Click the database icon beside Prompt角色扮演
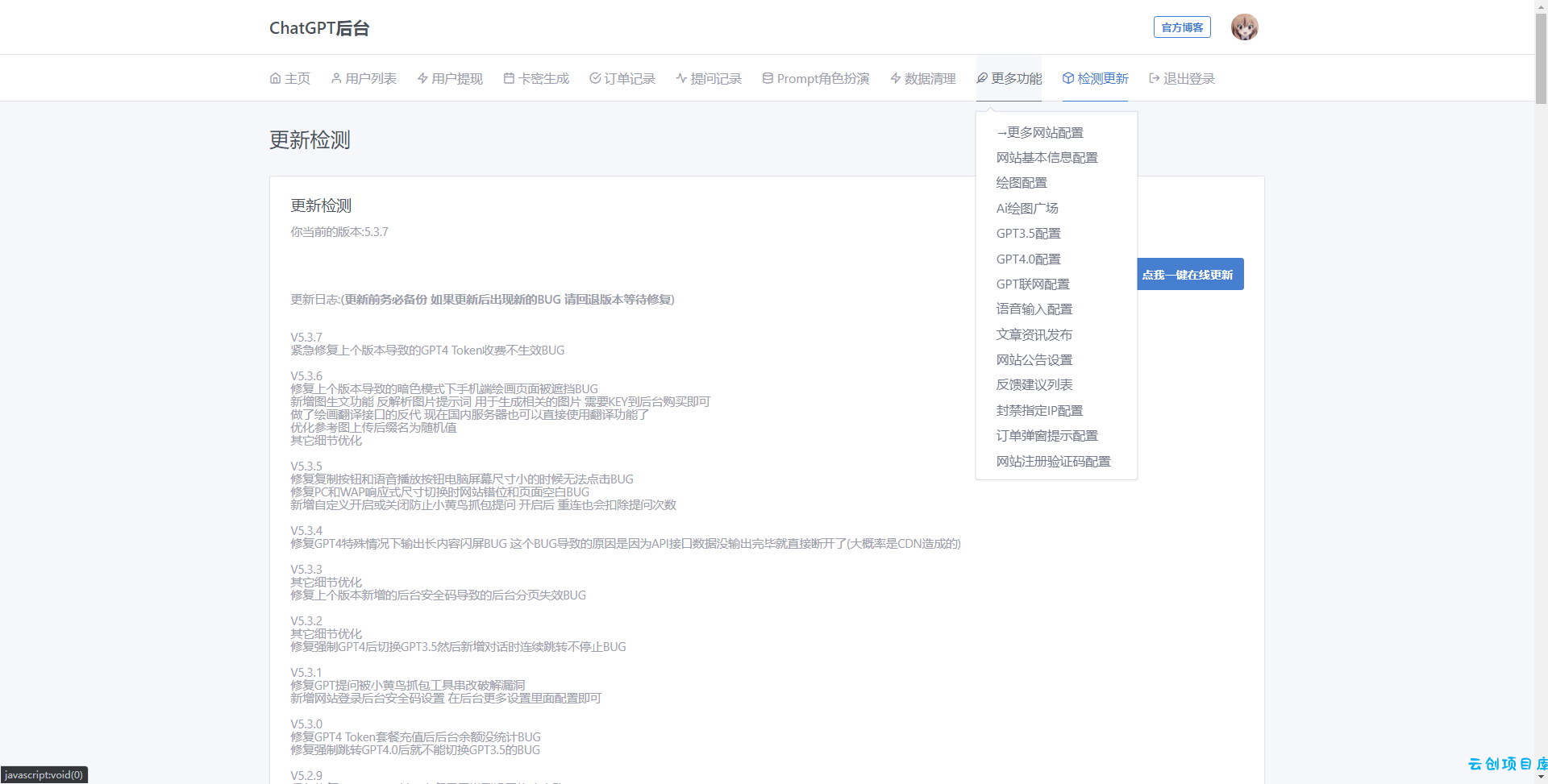 click(x=768, y=78)
